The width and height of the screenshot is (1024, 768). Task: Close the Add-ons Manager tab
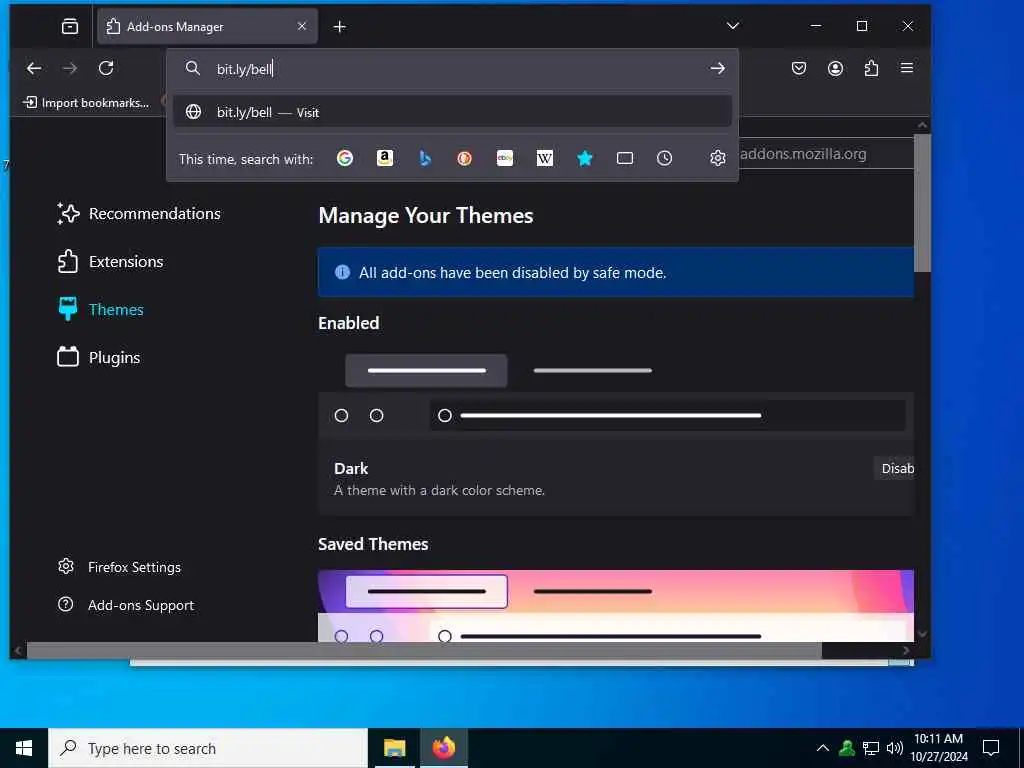[x=302, y=26]
